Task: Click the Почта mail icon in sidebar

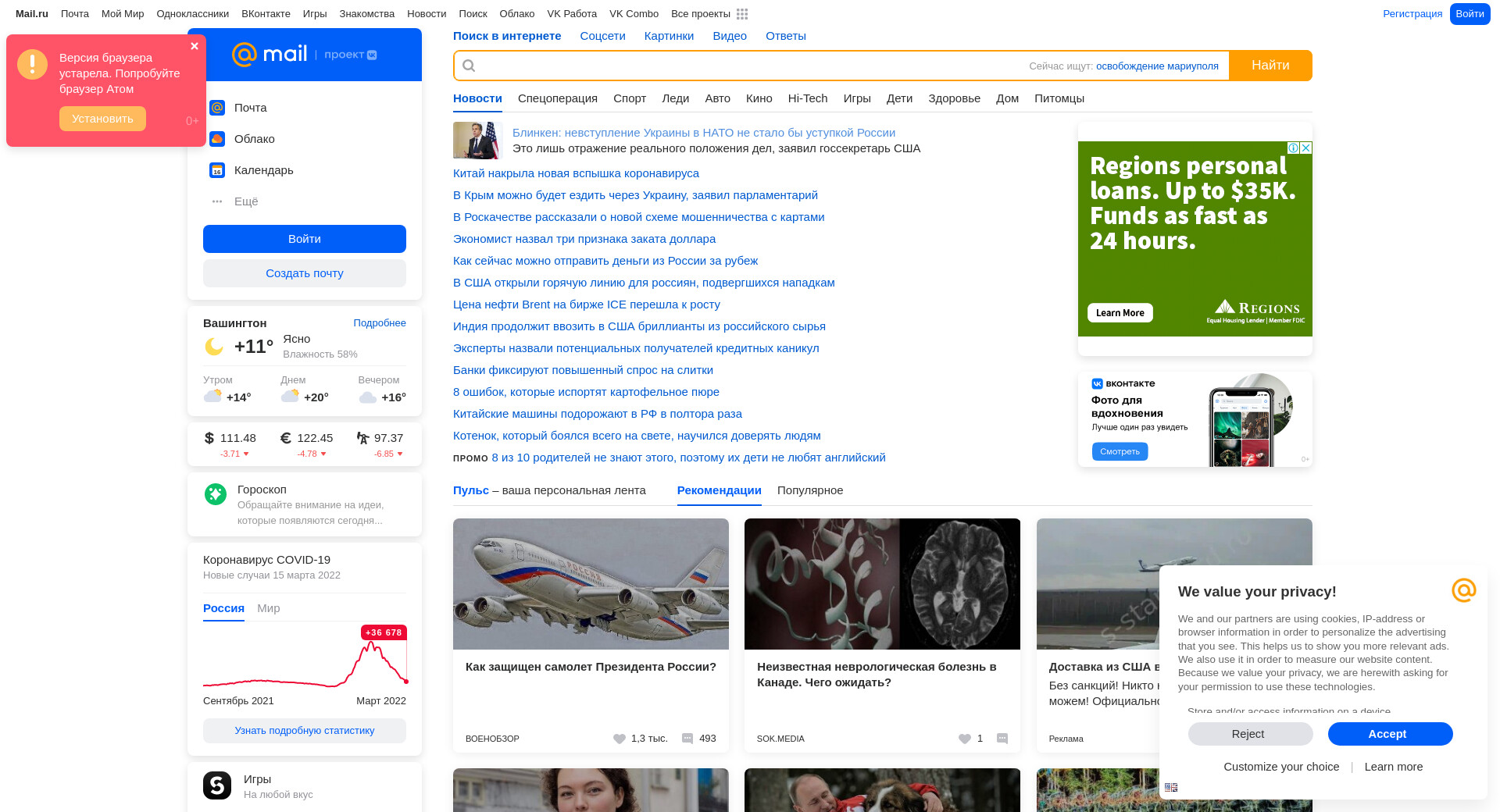Action: 217,108
